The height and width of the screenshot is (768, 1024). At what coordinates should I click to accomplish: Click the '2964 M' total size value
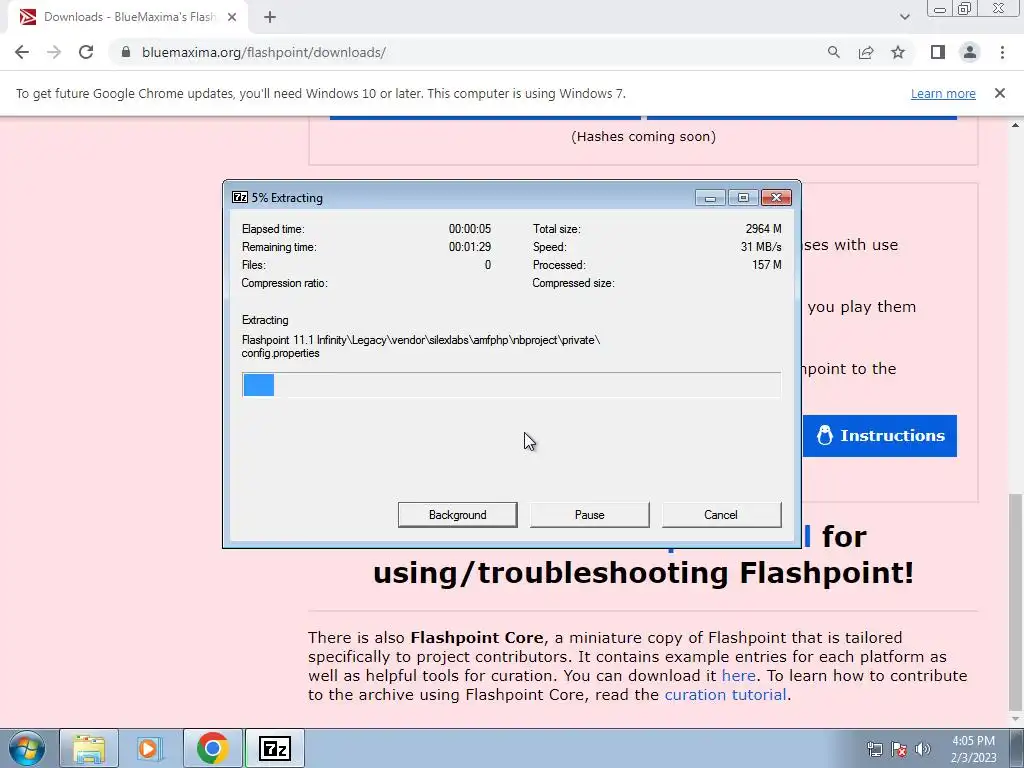(763, 229)
